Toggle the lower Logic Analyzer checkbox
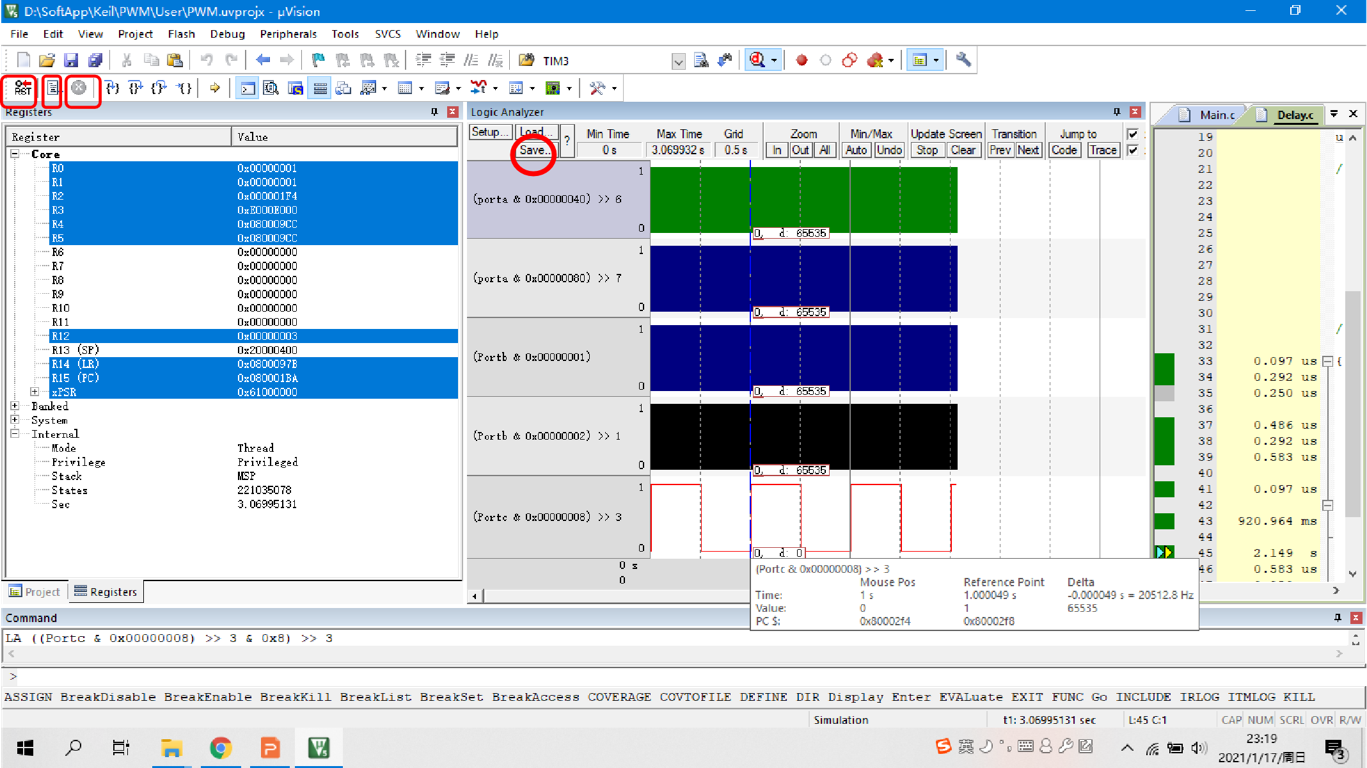Image resolution: width=1367 pixels, height=768 pixels. click(x=1135, y=149)
